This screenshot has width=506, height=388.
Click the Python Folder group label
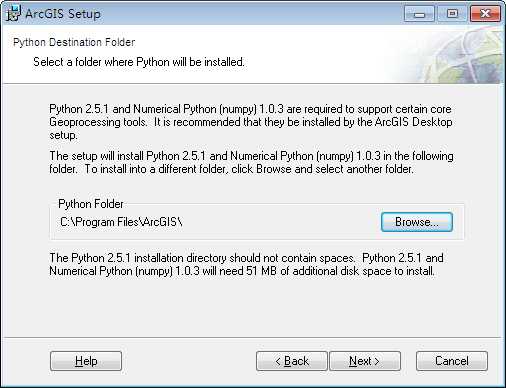[91, 204]
